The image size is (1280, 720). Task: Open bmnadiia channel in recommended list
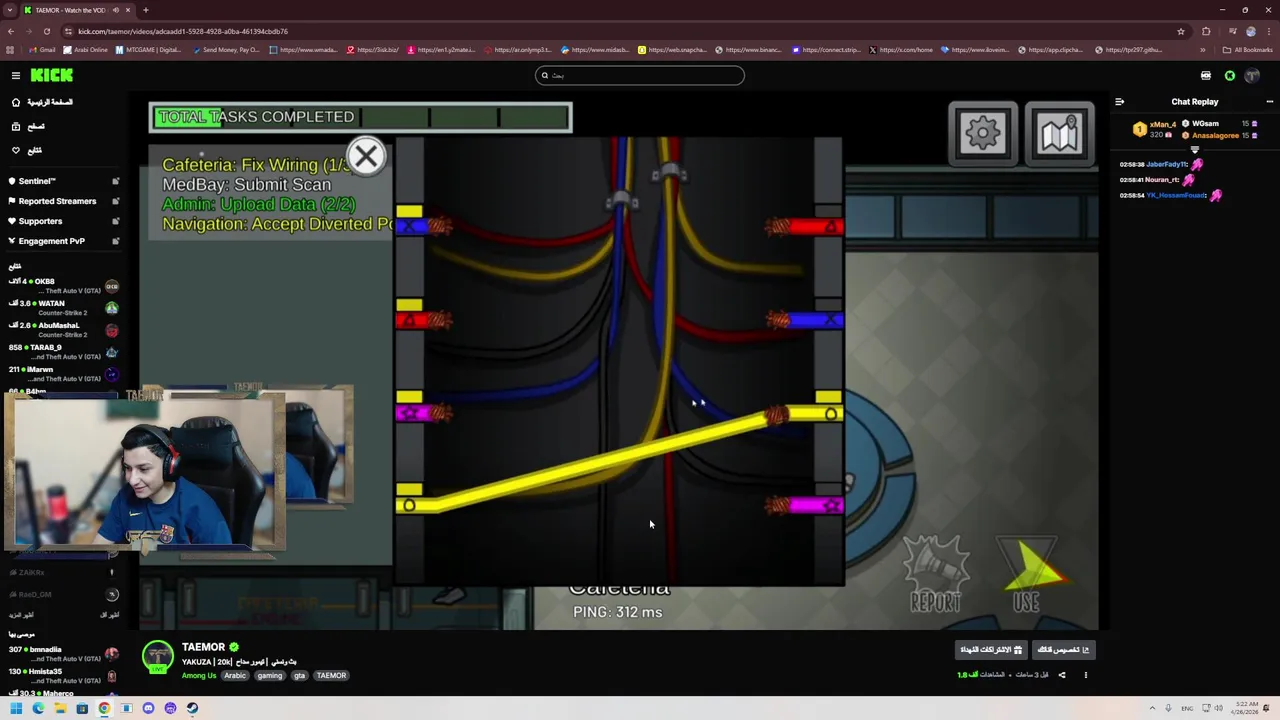pos(62,654)
